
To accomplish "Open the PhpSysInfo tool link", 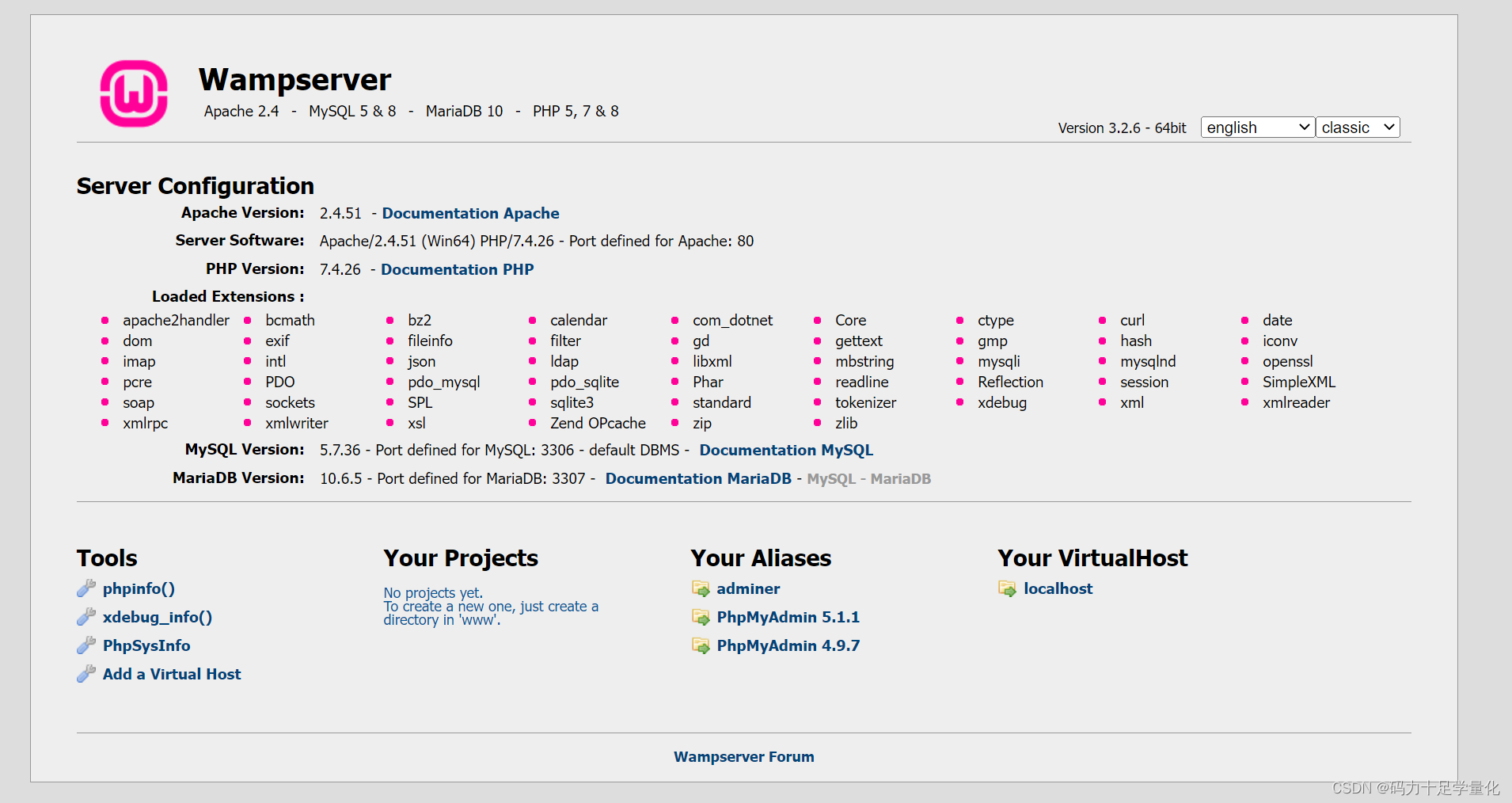I will [x=146, y=645].
